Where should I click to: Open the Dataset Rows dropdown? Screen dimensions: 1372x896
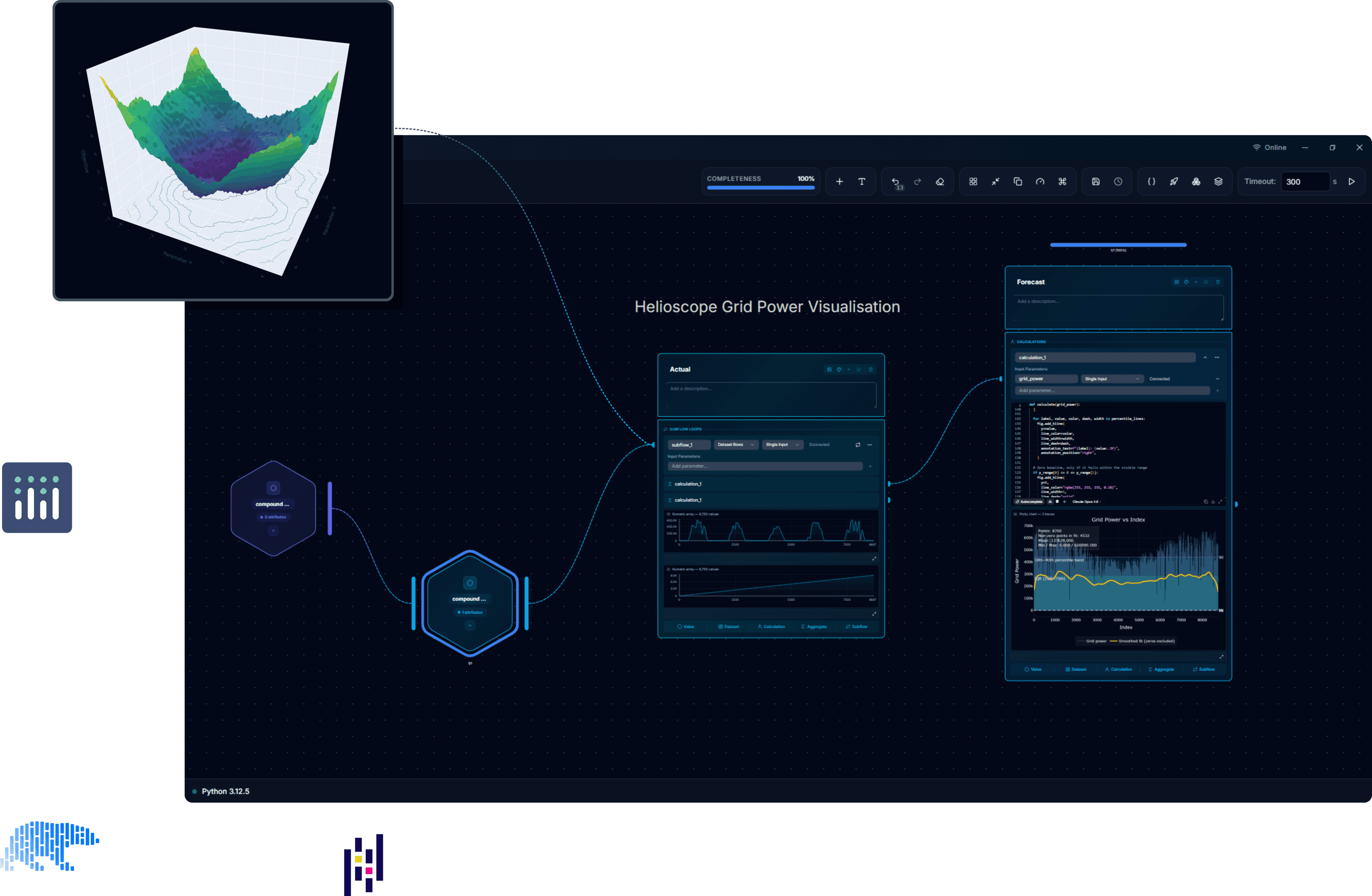736,445
